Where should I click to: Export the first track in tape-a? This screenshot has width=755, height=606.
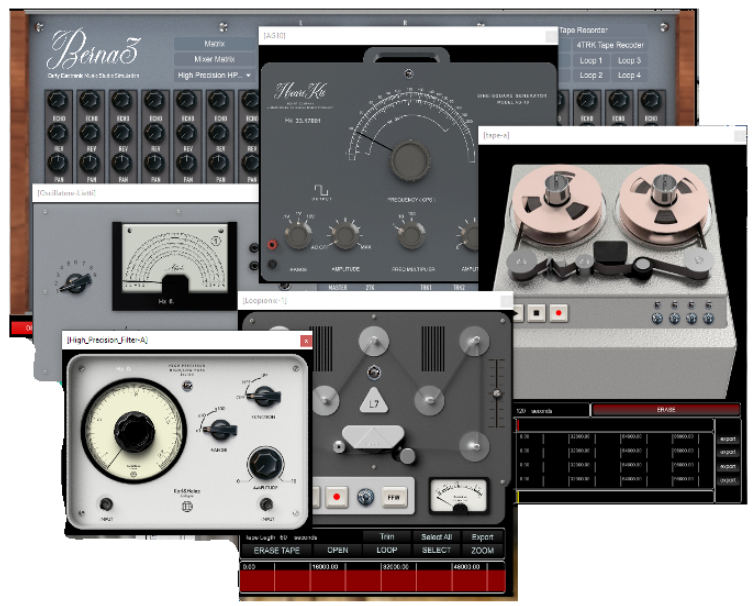pos(728,439)
